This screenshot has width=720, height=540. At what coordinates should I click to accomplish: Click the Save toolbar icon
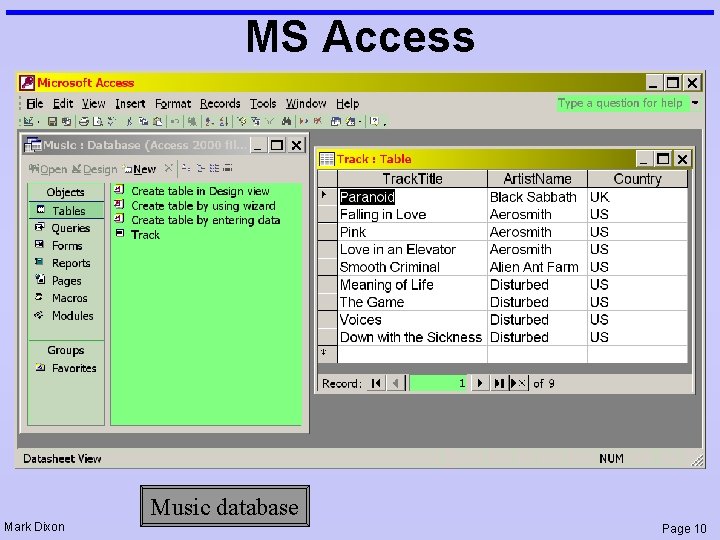click(52, 121)
